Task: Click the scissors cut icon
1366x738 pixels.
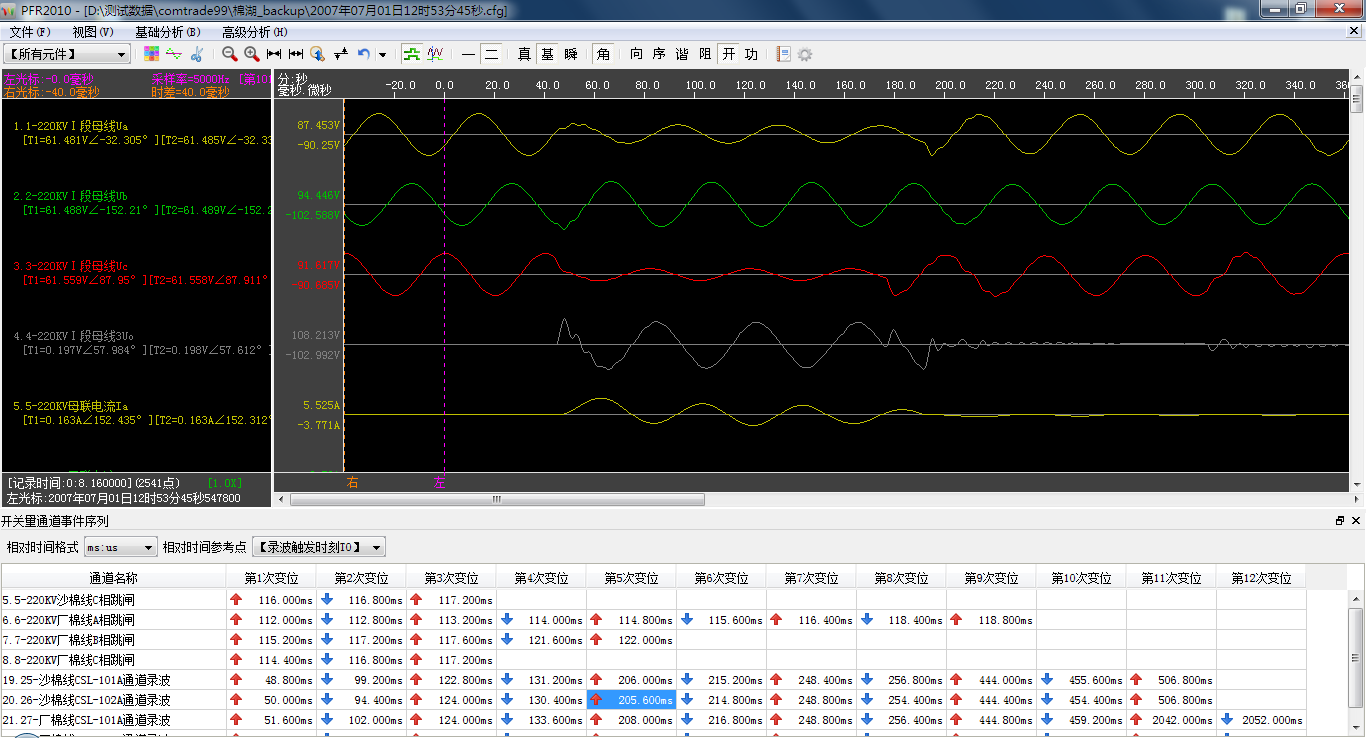Action: (196, 54)
